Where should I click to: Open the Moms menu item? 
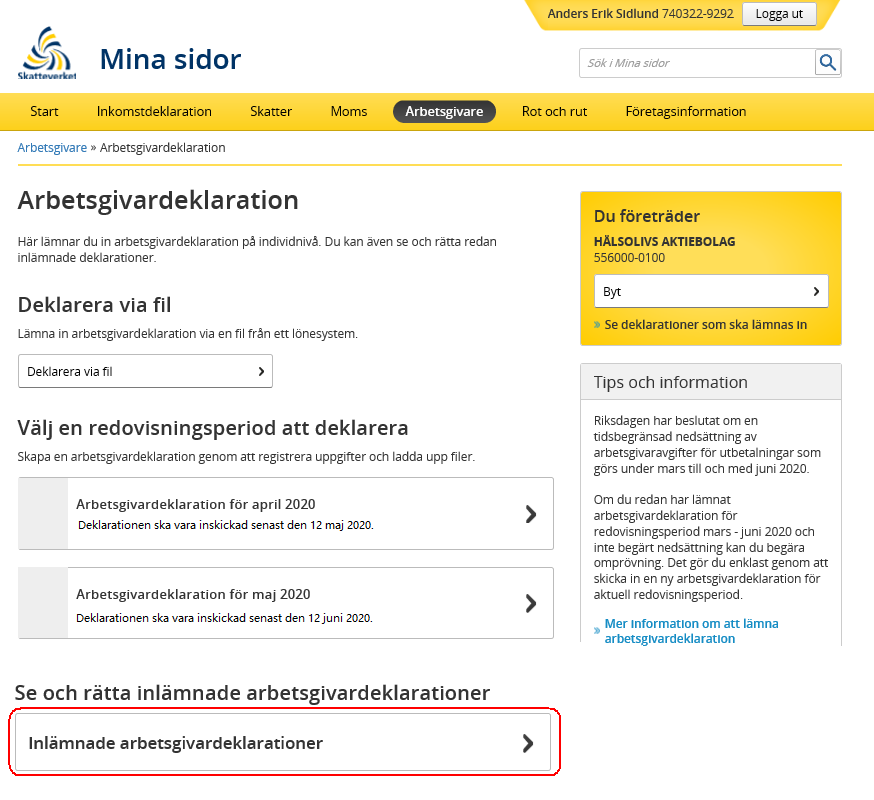coord(349,111)
